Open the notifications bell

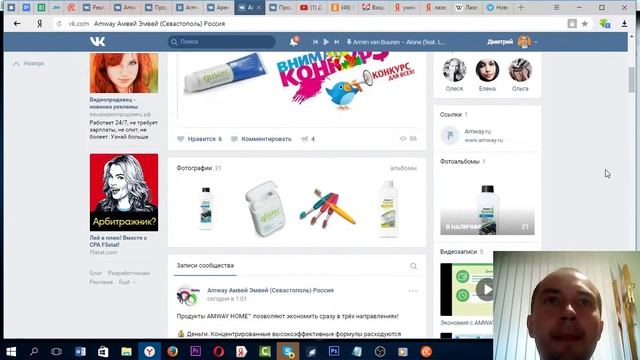click(x=294, y=41)
